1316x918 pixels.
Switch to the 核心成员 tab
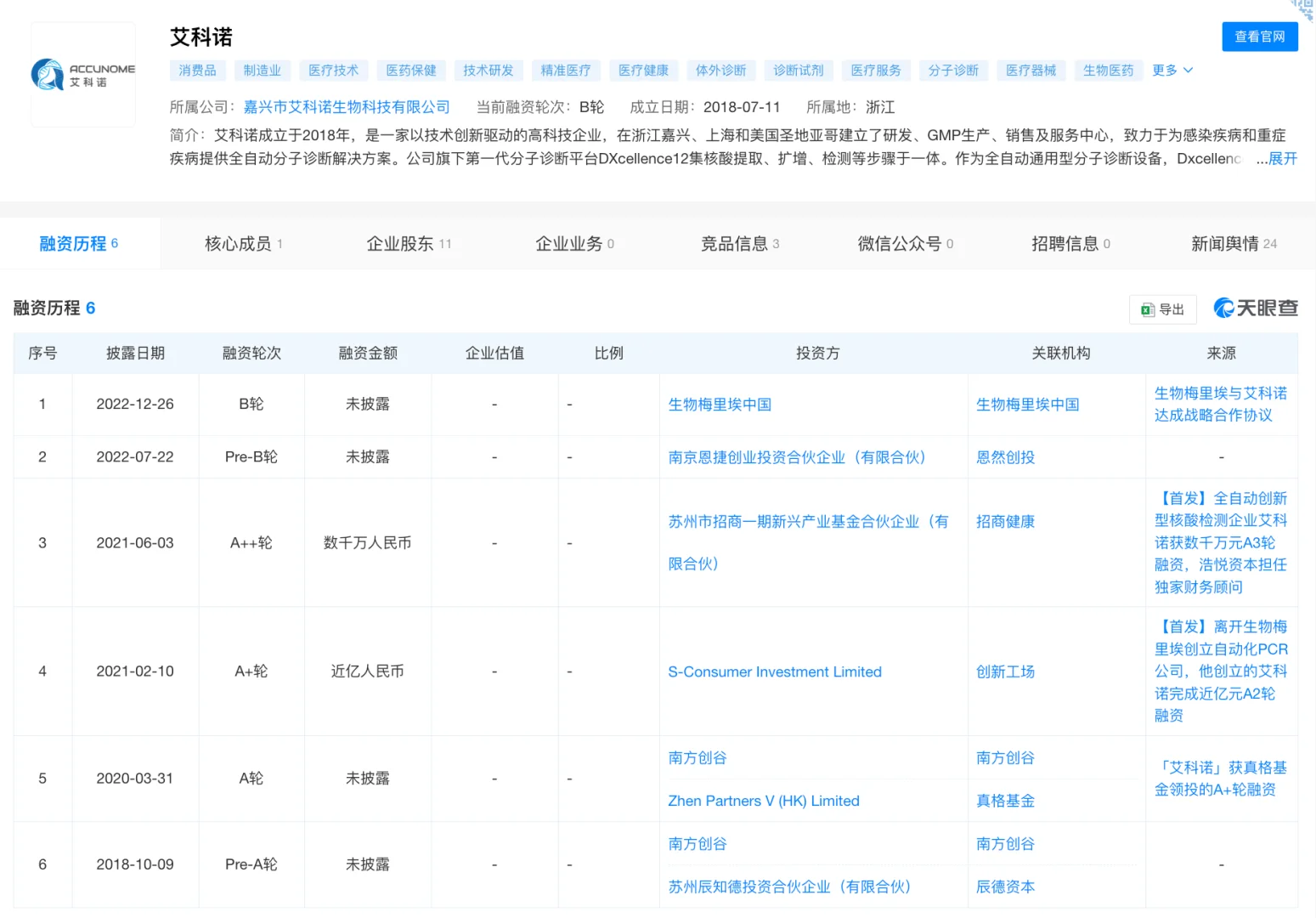[244, 244]
